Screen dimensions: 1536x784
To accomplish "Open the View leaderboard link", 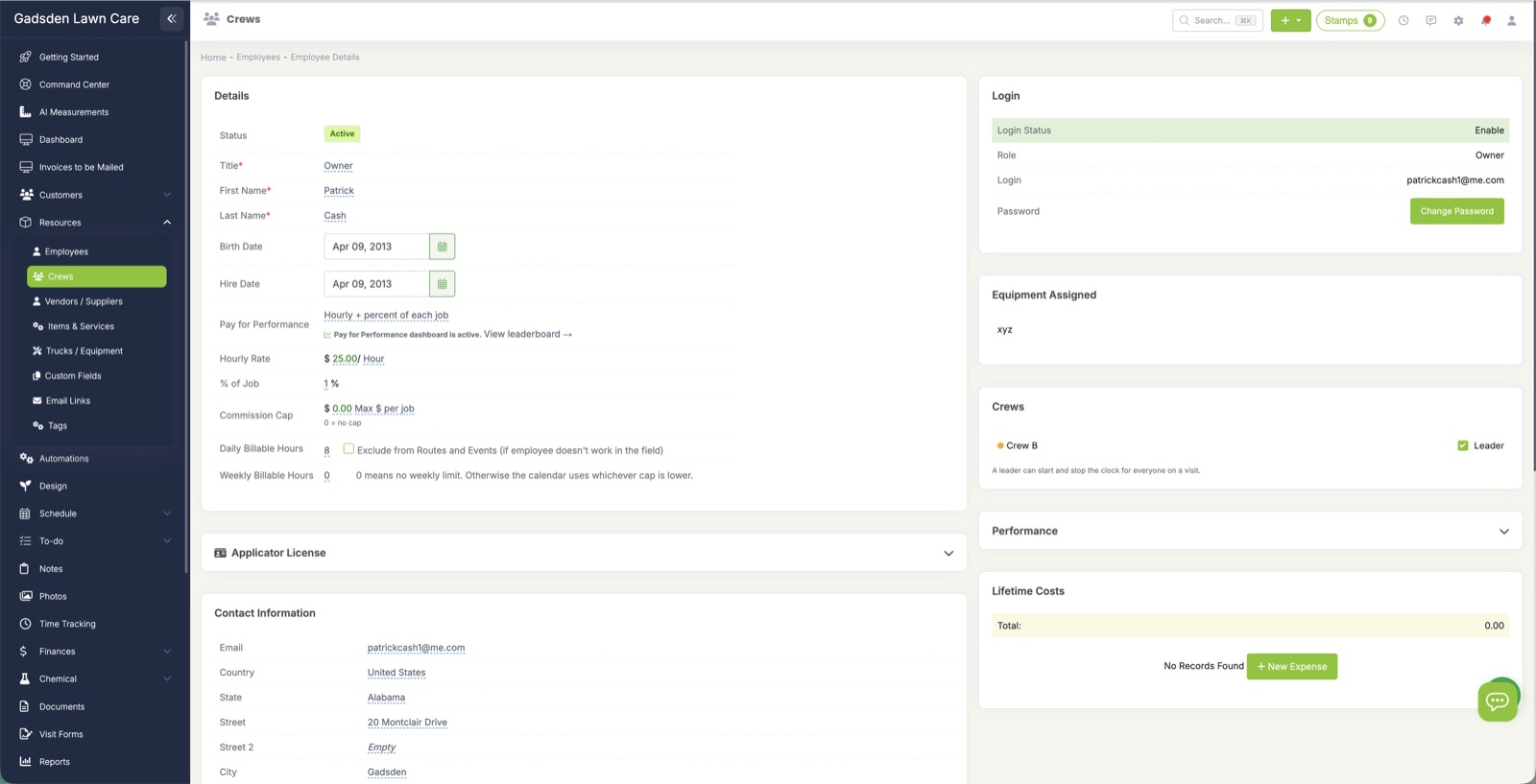I will click(527, 334).
